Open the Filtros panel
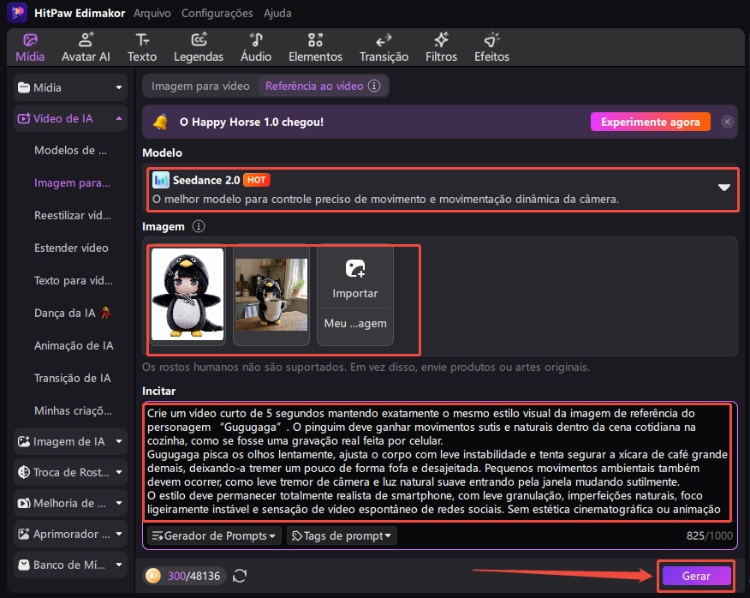Screen dimensions: 750x598 tap(441, 47)
